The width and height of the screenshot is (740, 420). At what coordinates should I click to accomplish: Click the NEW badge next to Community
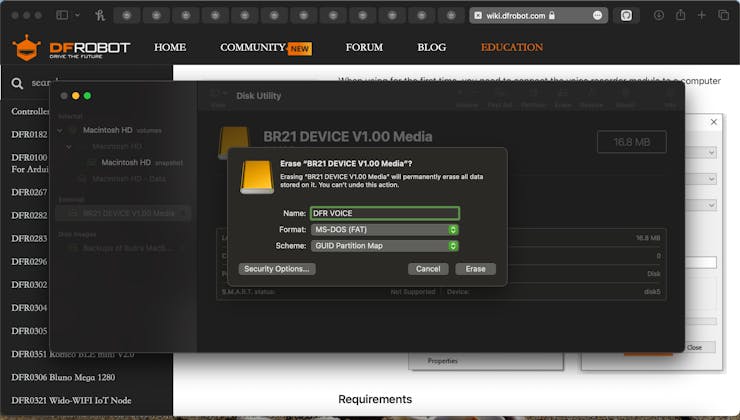[x=300, y=49]
